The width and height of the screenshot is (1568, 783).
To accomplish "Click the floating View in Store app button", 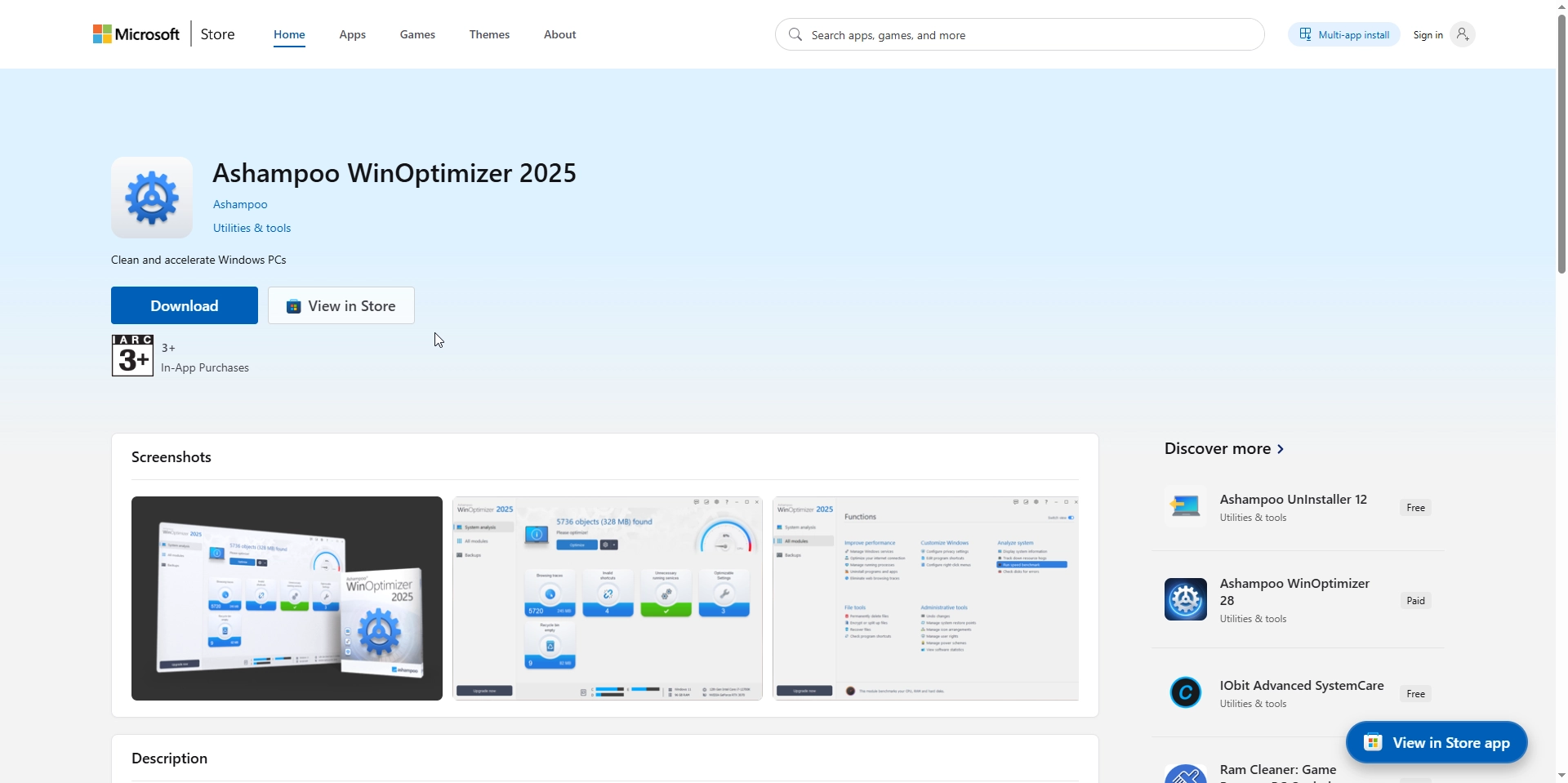I will tap(1437, 742).
